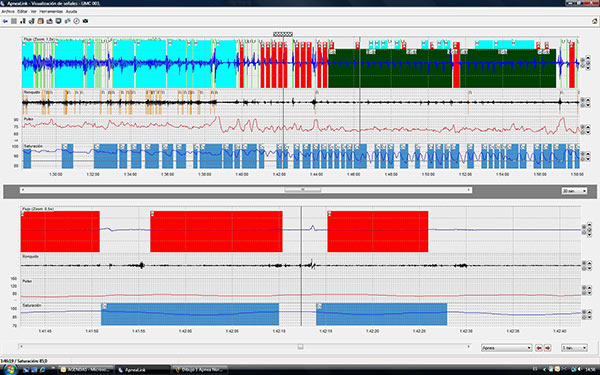Viewport: 600px width, 375px height.
Task: Click the Windows Start button
Action: (9, 370)
